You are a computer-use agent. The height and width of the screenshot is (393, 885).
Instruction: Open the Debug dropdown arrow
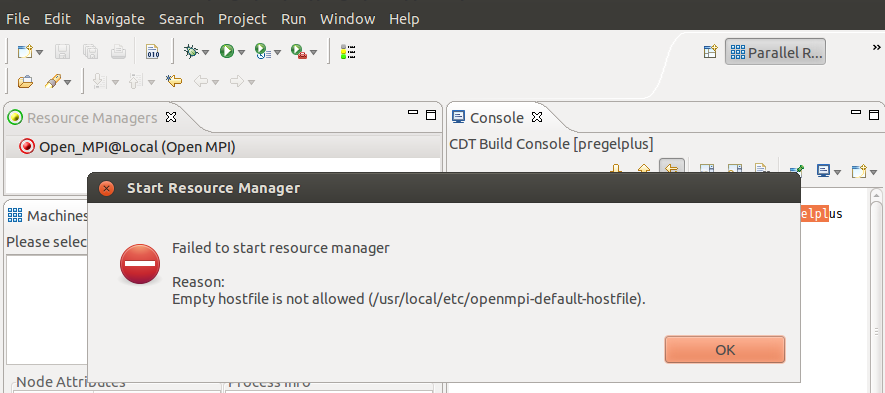[x=205, y=53]
